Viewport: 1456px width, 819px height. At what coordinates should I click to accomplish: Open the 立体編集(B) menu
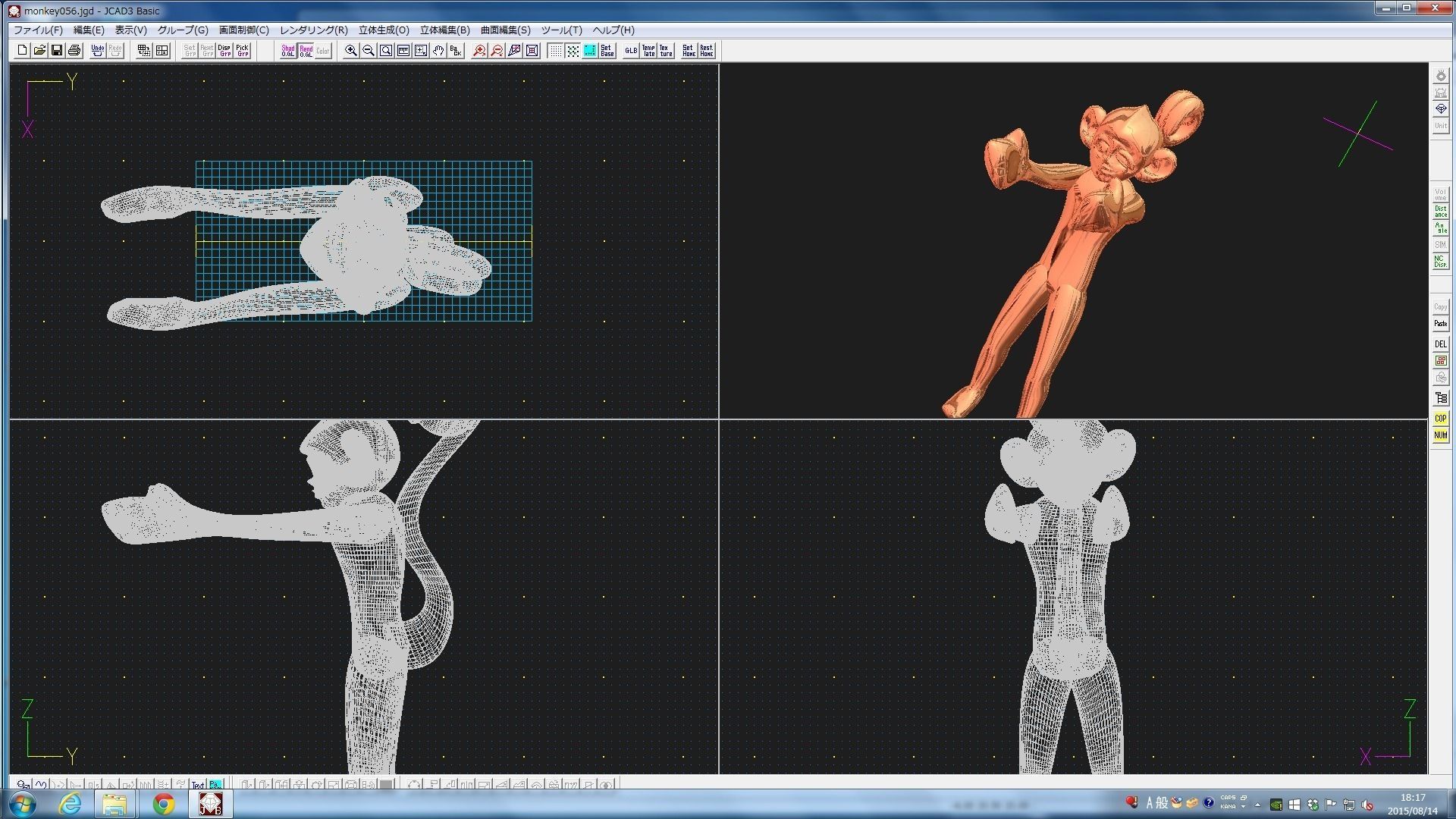(445, 30)
